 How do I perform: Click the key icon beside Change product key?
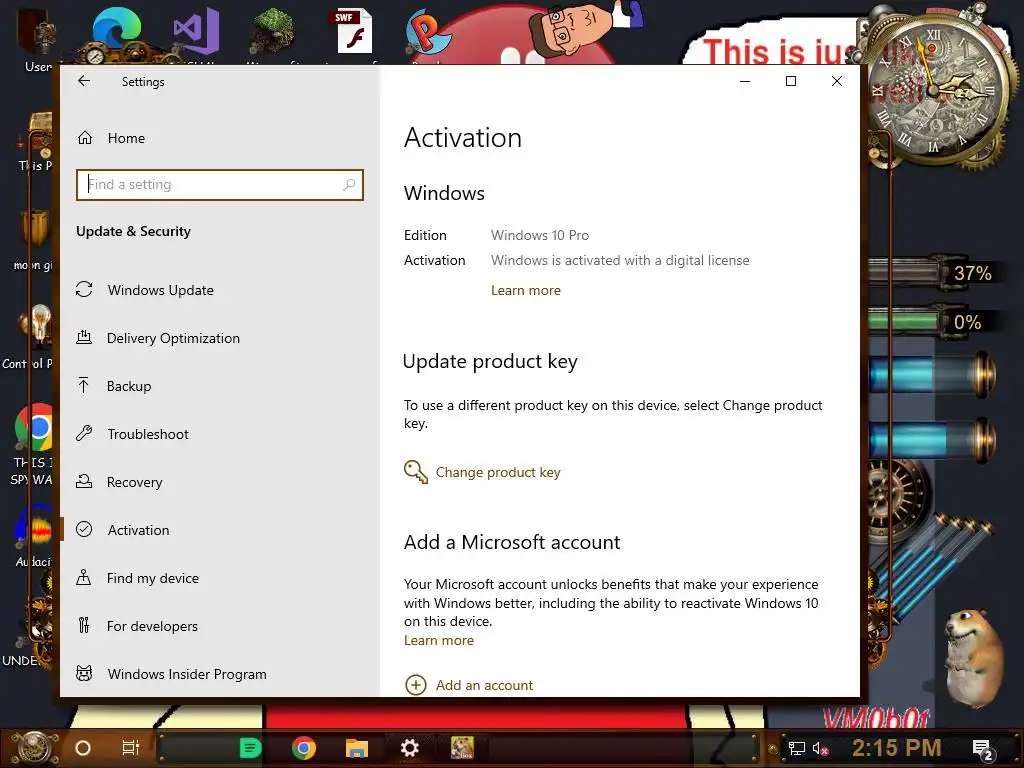pos(415,472)
